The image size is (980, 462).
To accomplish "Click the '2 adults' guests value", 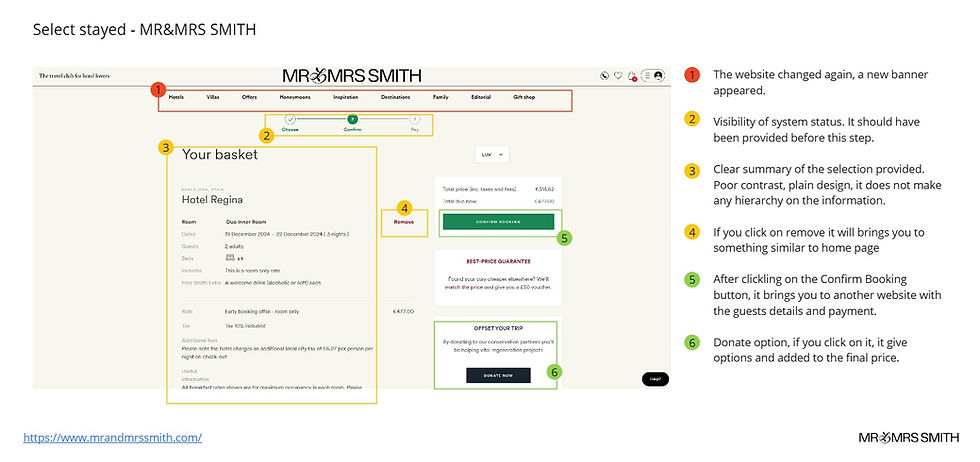I will [x=234, y=246].
